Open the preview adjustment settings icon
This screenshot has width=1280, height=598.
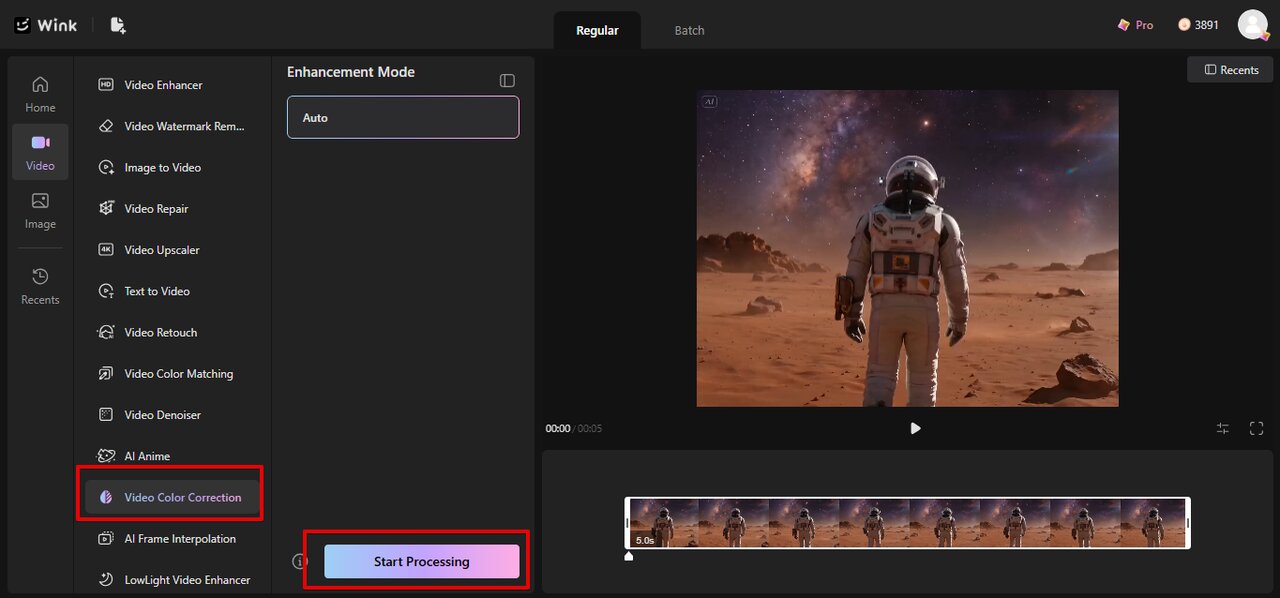[1222, 428]
